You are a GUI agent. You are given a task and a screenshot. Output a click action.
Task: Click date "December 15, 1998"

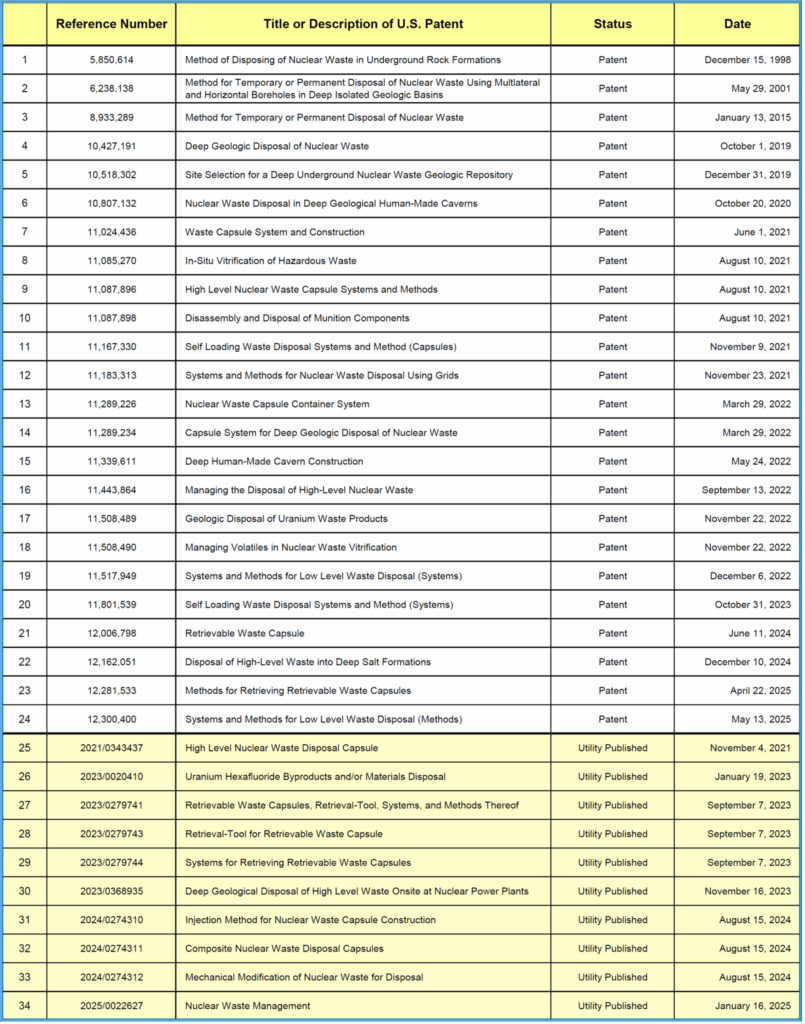tap(748, 60)
